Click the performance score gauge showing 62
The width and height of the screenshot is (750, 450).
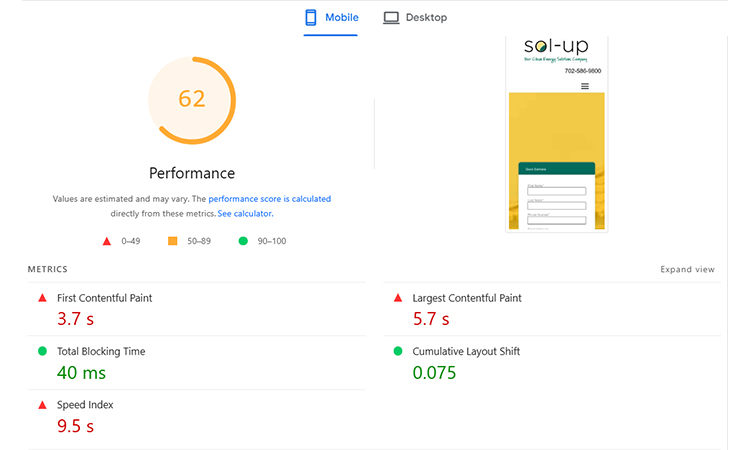[191, 99]
